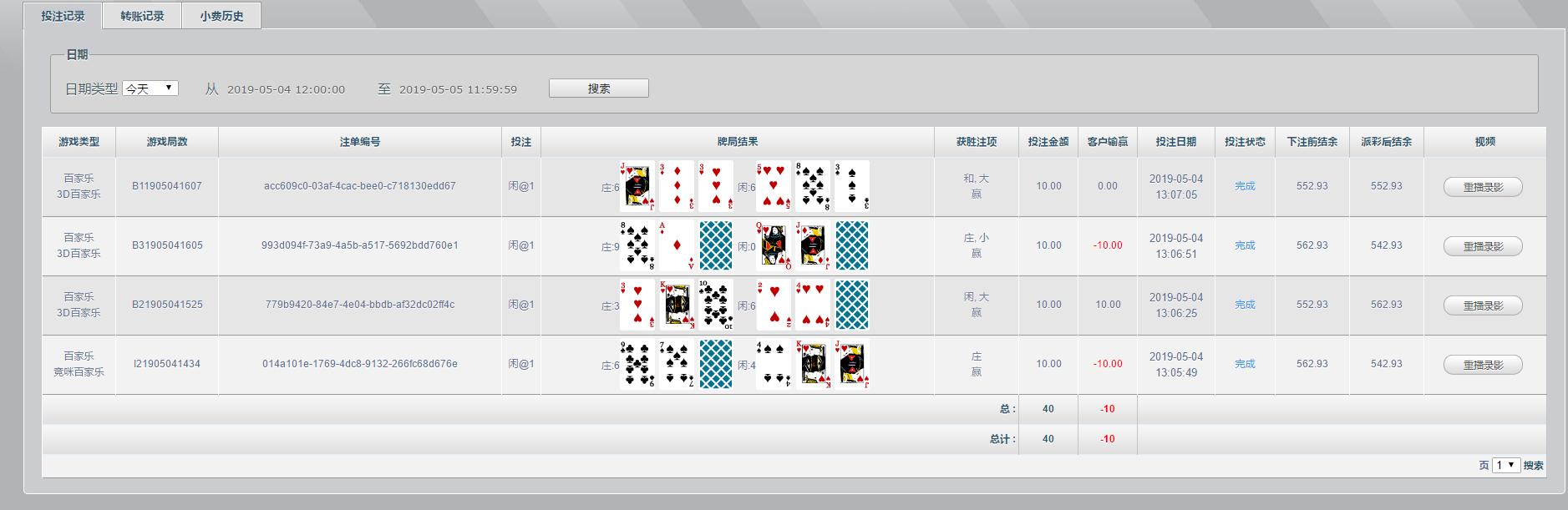Click the 搜索 button in the date filter

coord(598,88)
